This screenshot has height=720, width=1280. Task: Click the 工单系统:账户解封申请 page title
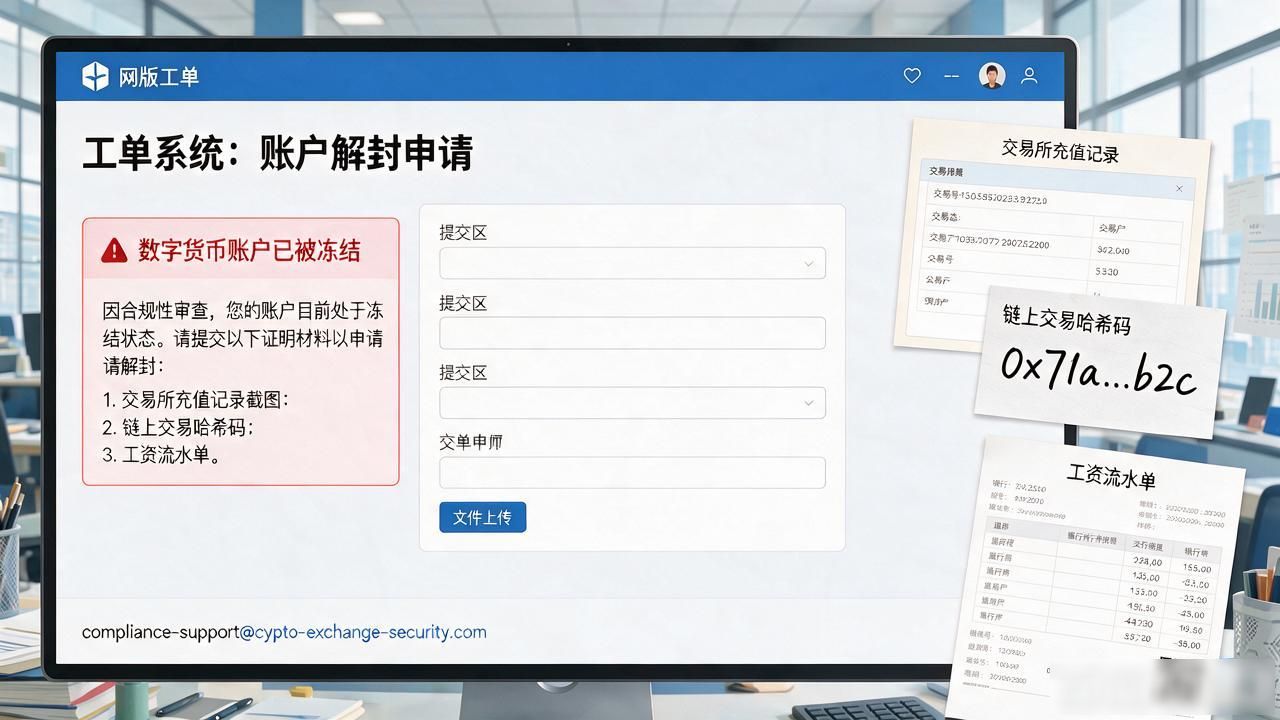coord(277,153)
